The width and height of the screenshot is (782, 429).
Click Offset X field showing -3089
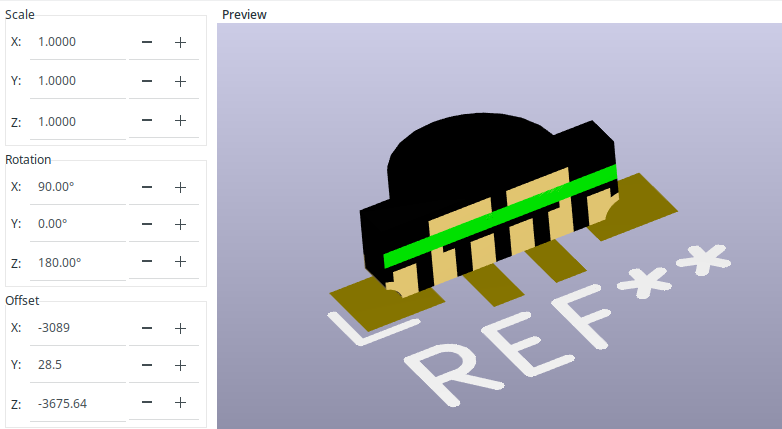click(78, 328)
